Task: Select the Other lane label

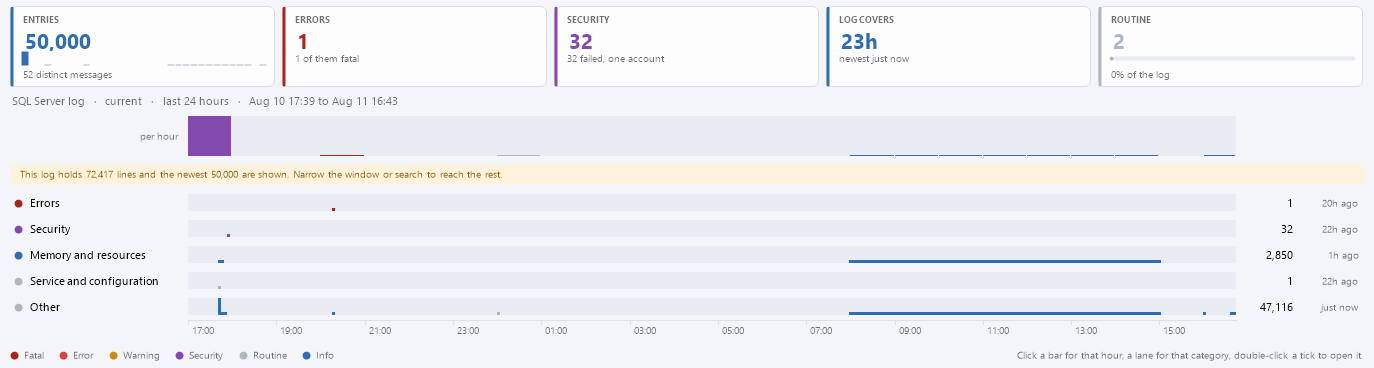Action: 45,307
